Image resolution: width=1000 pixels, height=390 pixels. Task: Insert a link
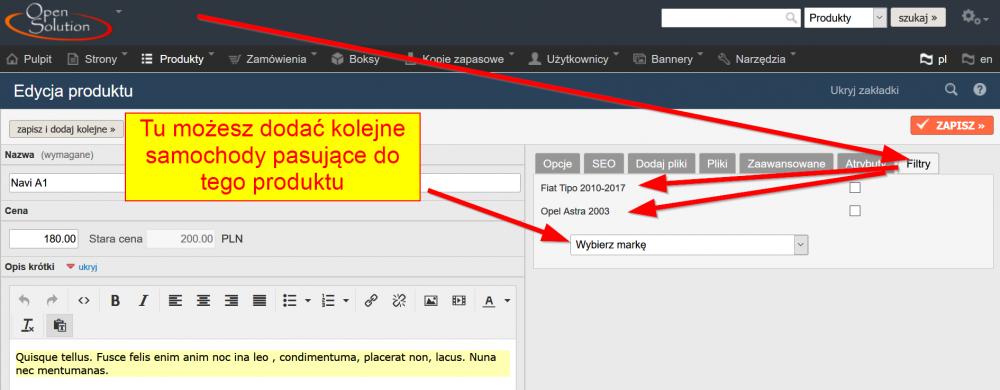click(371, 301)
